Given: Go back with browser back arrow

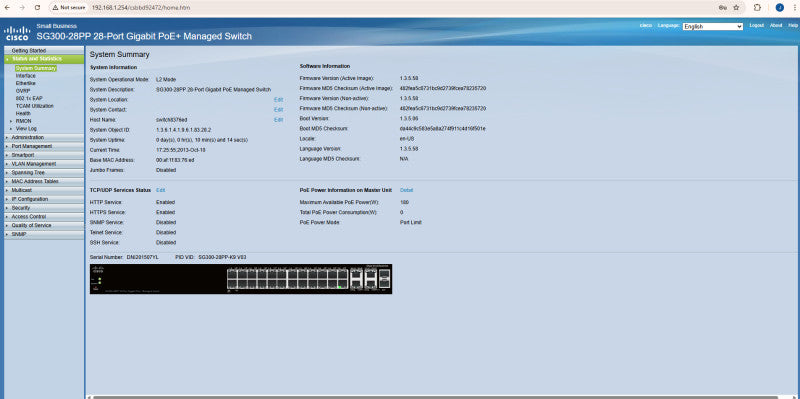Looking at the screenshot, I should (8, 8).
